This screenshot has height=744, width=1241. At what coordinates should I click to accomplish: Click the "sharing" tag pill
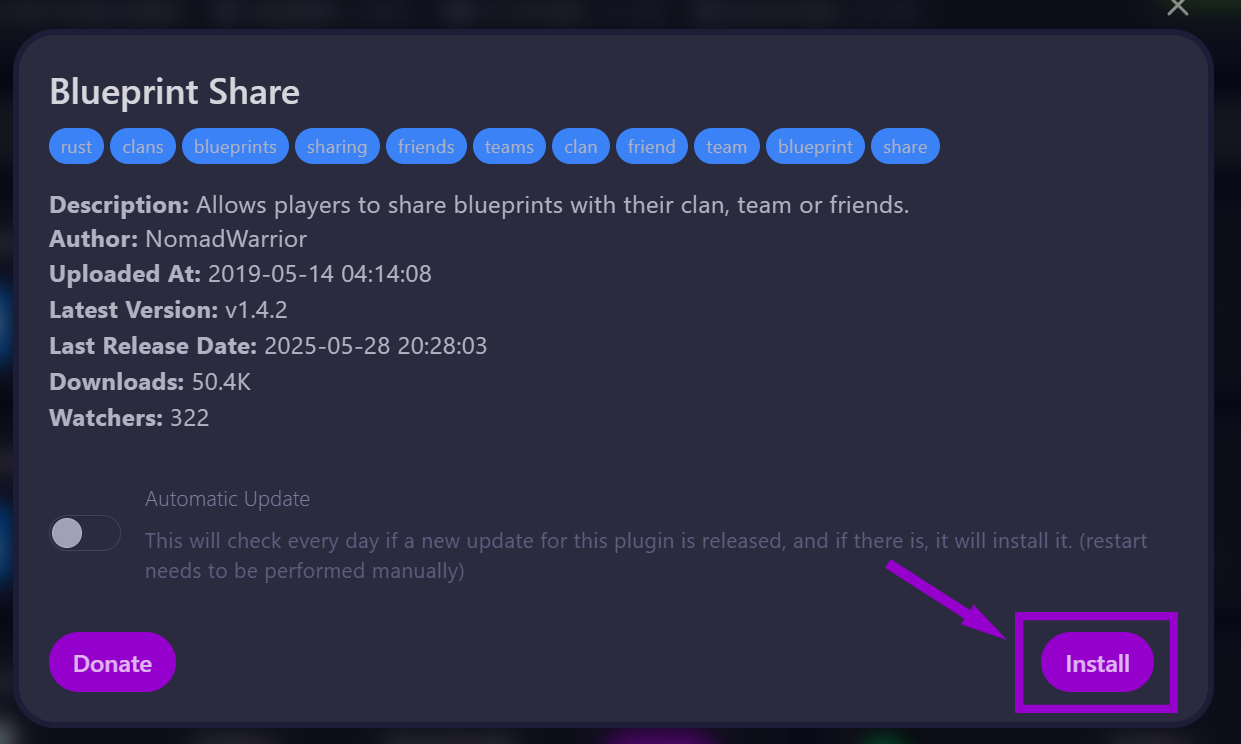click(337, 146)
